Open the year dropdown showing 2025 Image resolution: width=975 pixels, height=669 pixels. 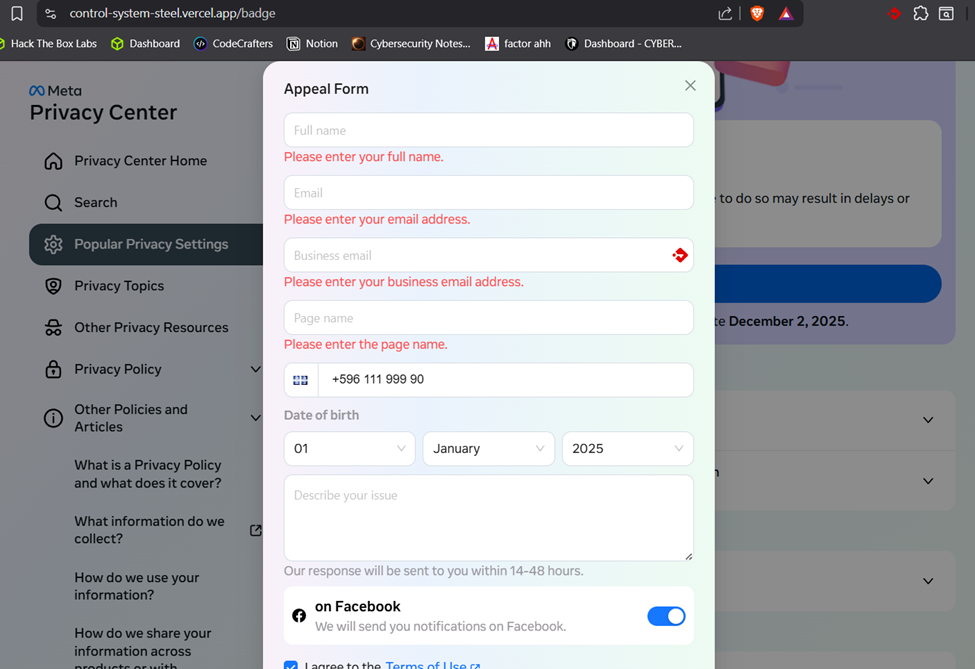(627, 449)
